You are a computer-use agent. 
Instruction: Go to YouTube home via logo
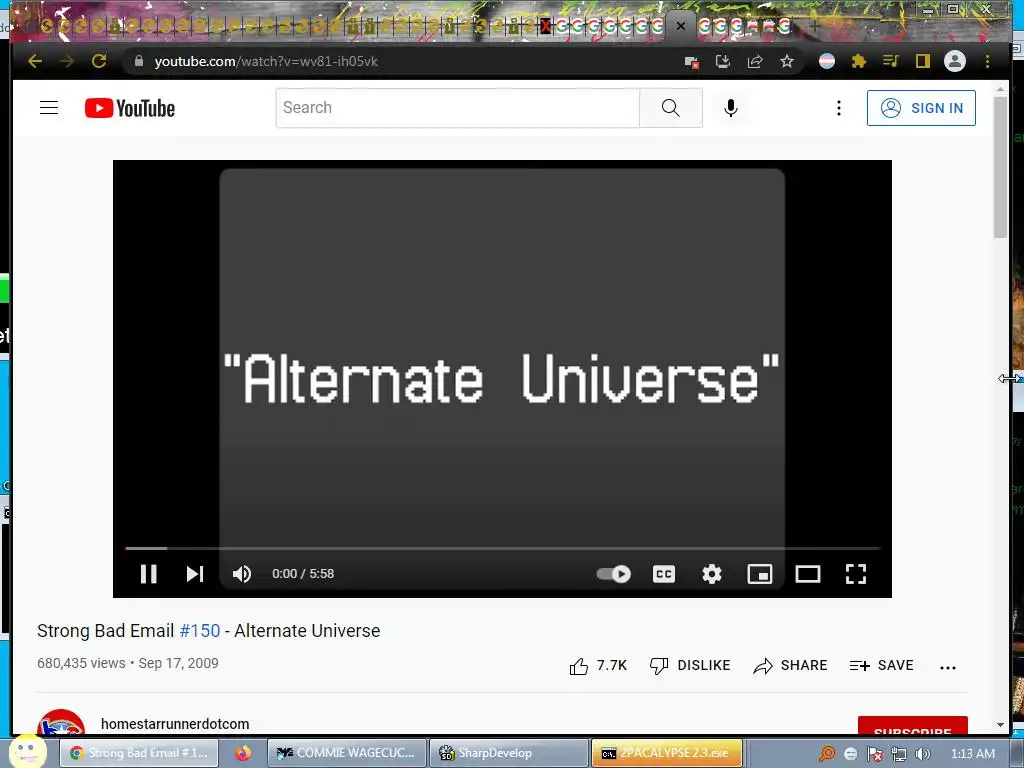pyautogui.click(x=129, y=108)
